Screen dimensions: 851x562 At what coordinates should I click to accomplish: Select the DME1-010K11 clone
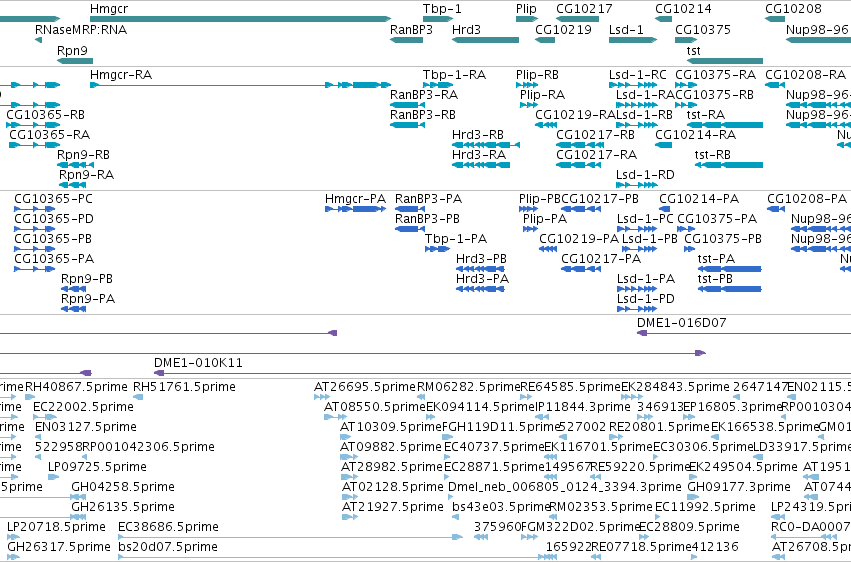503,373
